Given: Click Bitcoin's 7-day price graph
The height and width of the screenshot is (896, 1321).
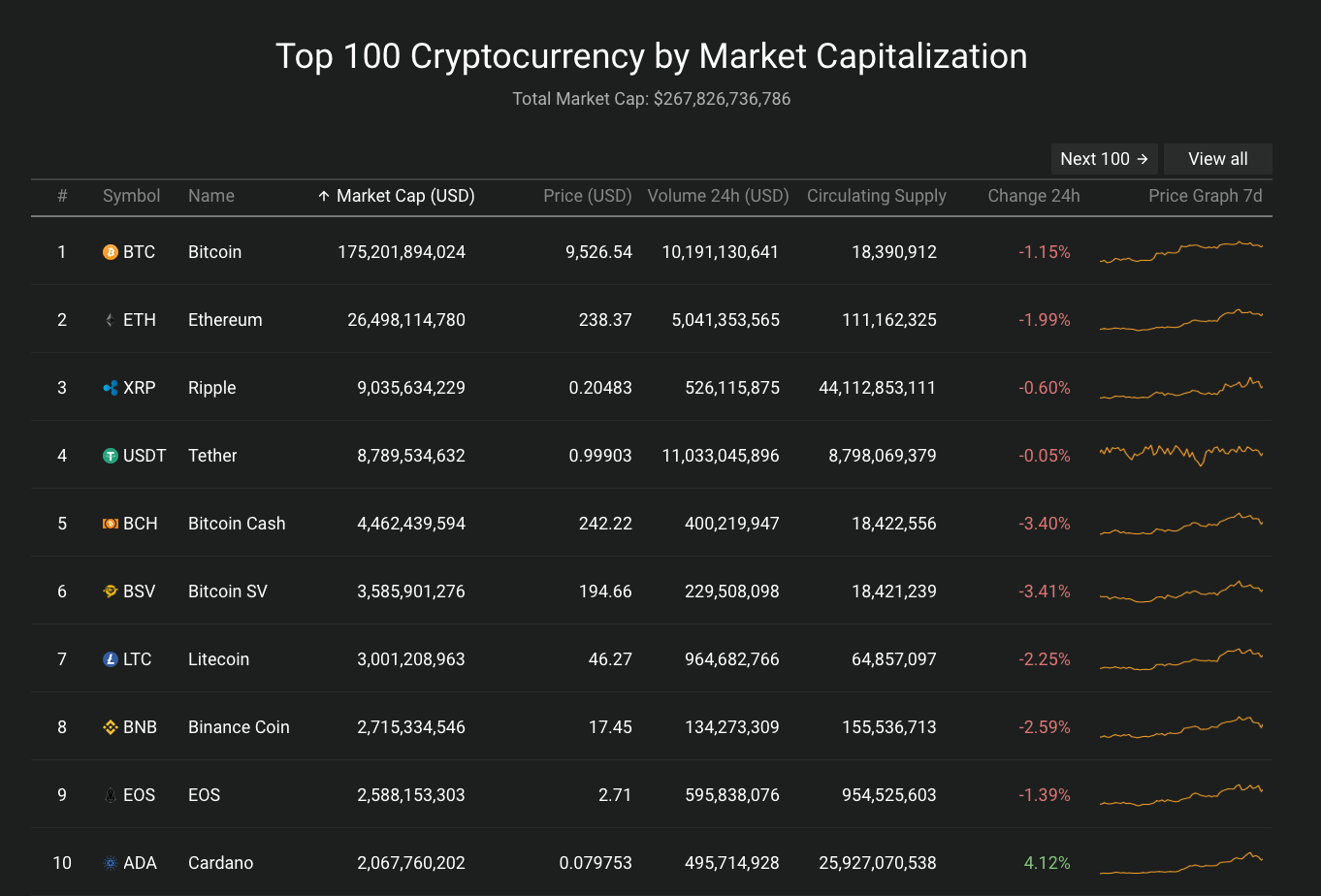Looking at the screenshot, I should tap(1181, 252).
